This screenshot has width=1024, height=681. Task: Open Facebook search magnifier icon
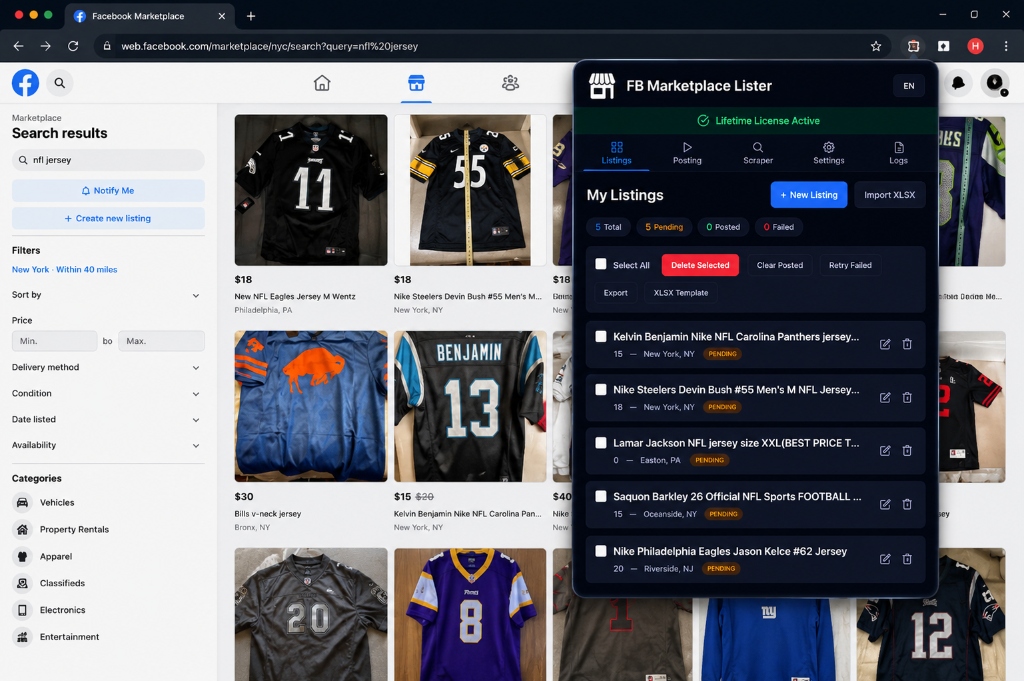coord(59,83)
